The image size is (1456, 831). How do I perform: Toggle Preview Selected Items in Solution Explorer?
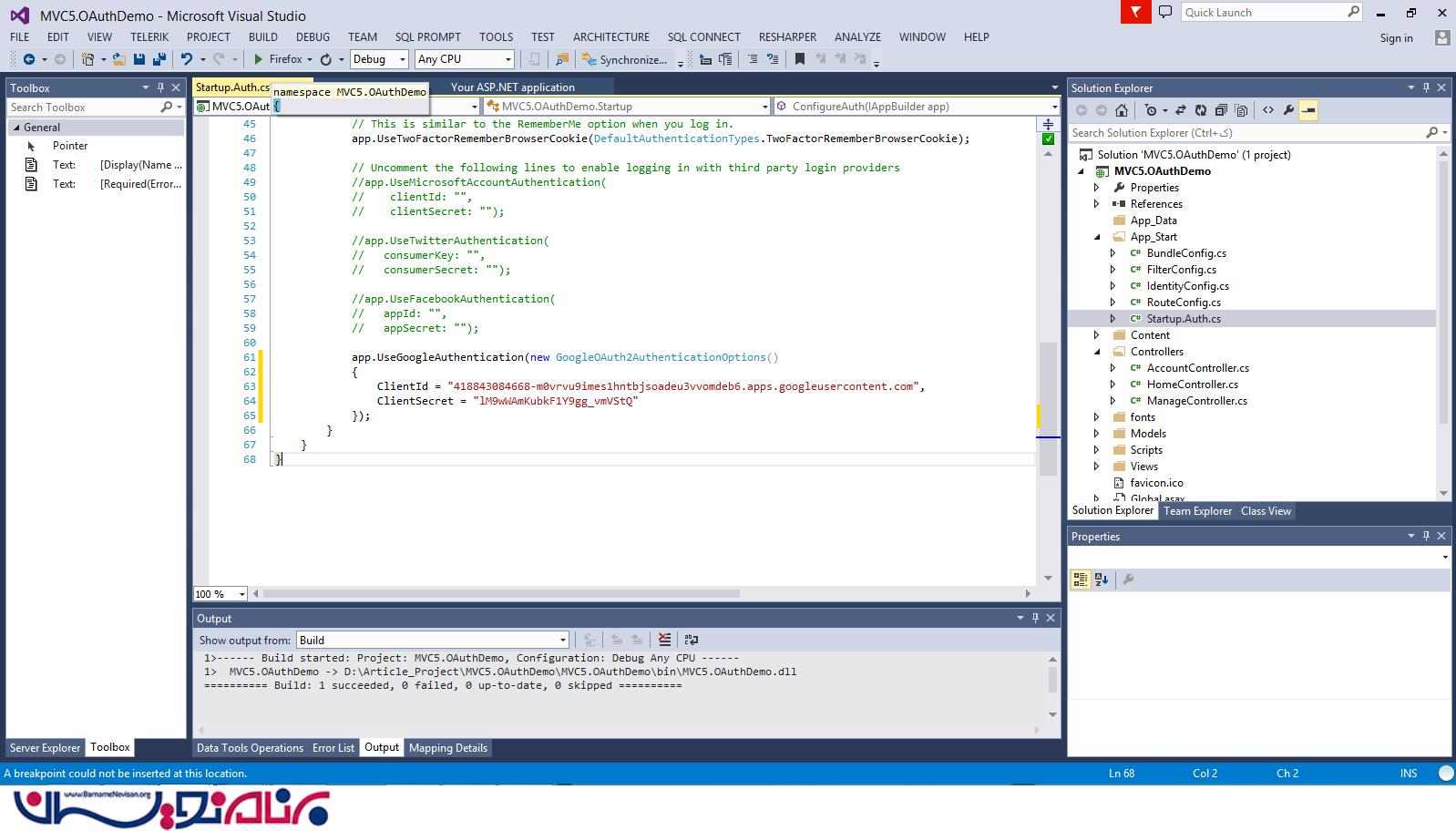pyautogui.click(x=1308, y=110)
